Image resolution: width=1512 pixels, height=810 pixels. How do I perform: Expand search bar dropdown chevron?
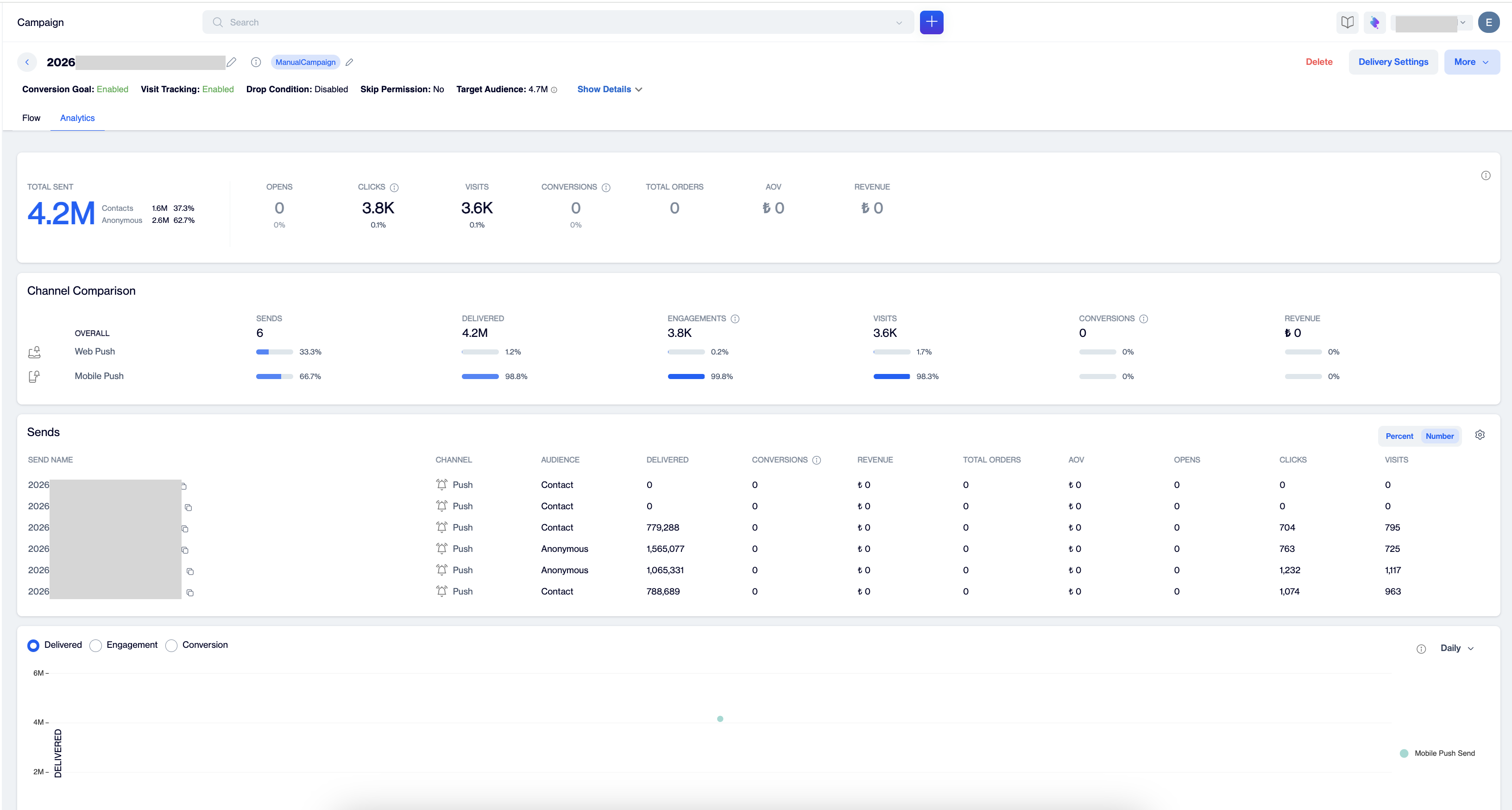click(x=899, y=23)
